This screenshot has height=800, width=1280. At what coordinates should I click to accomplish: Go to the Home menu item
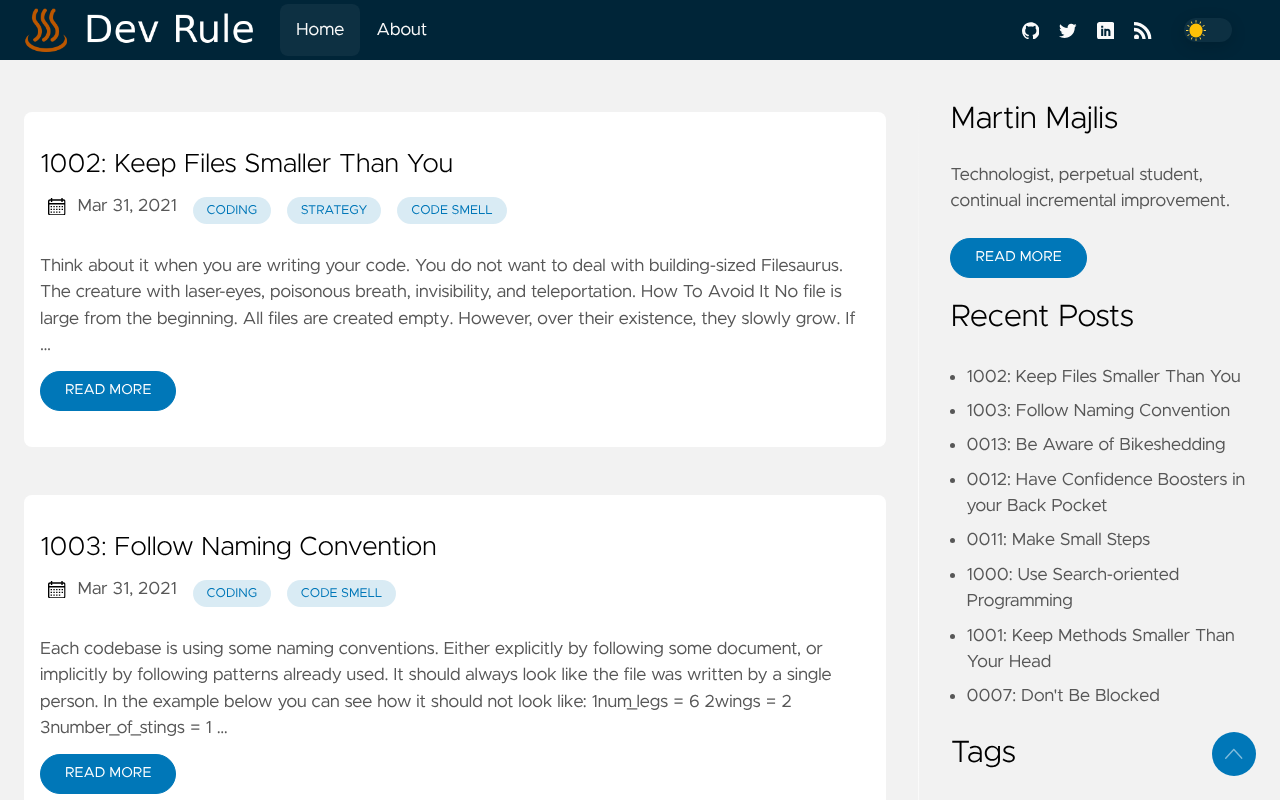point(320,30)
